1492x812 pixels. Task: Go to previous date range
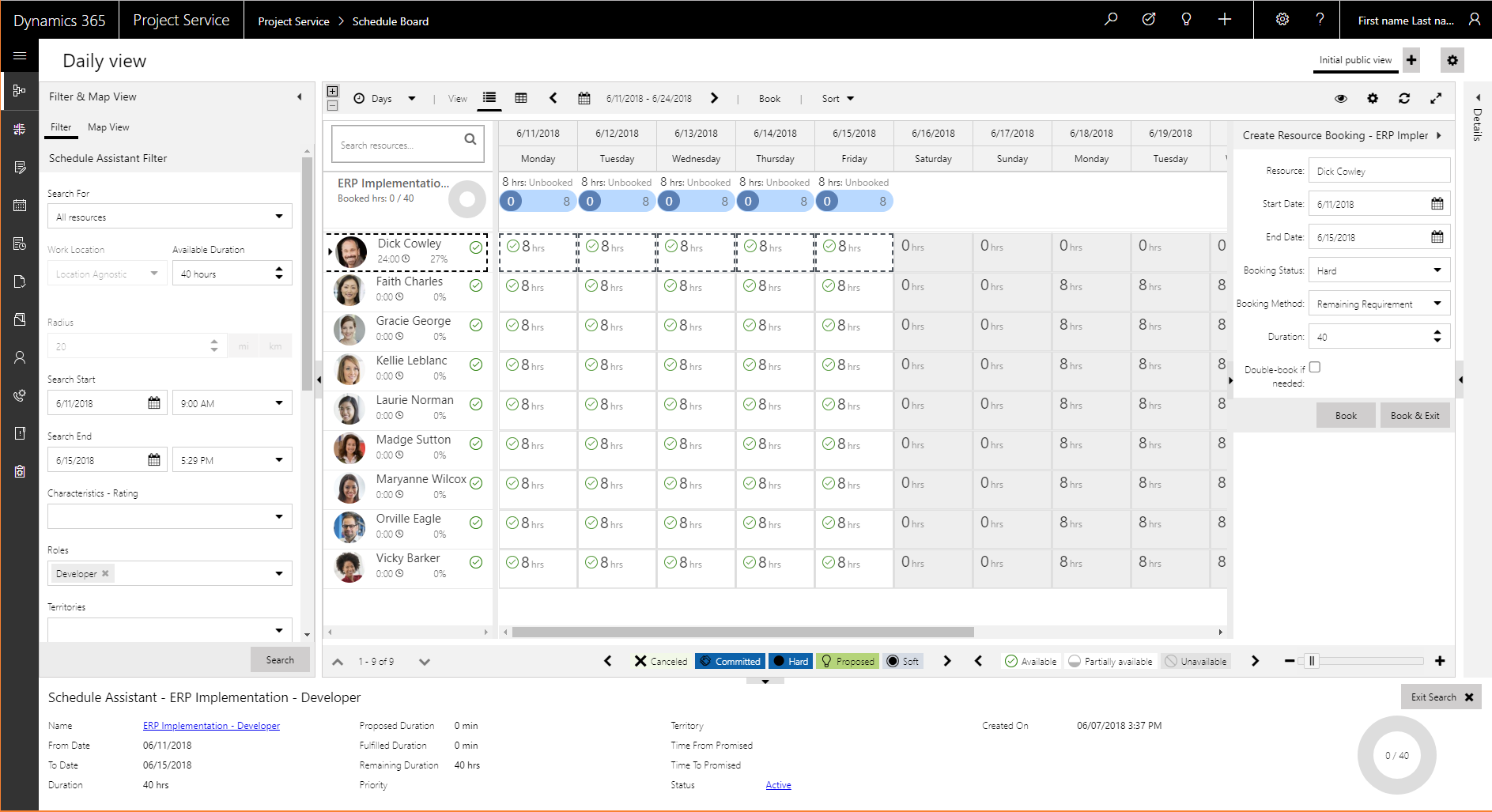coord(553,98)
